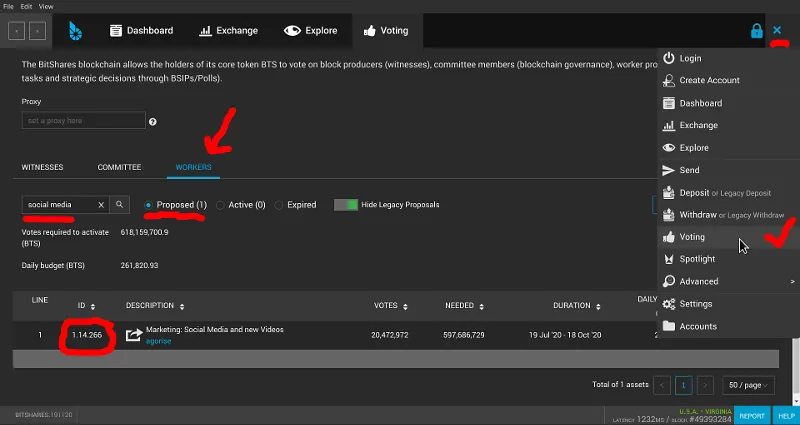Click the BitShares logo icon
This screenshot has height=425, width=800.
76,31
